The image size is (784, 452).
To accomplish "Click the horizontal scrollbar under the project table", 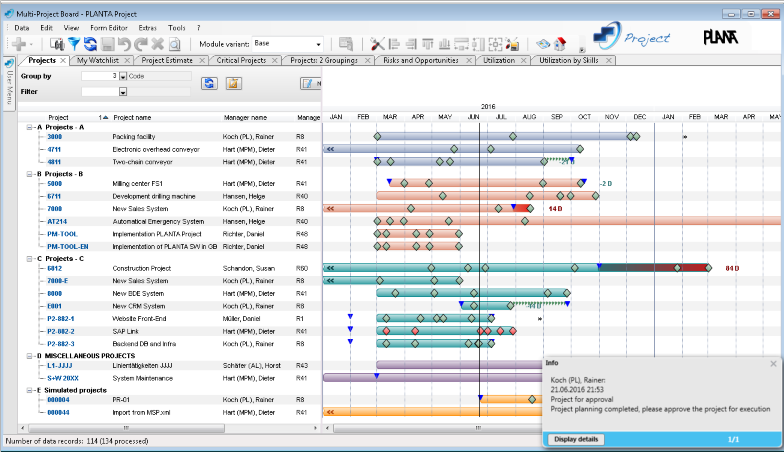I will point(126,428).
